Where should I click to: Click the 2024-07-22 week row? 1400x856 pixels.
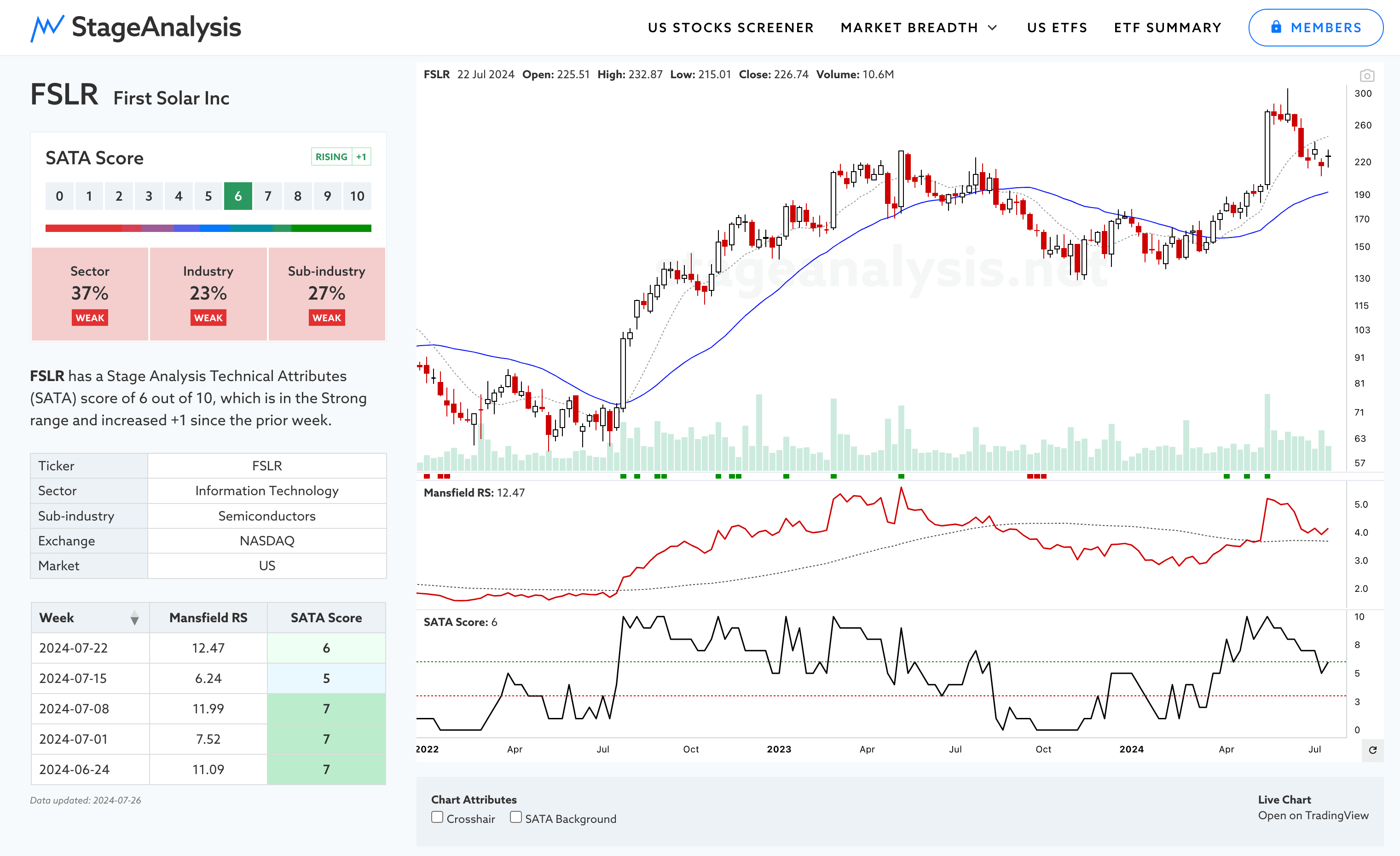pos(208,648)
